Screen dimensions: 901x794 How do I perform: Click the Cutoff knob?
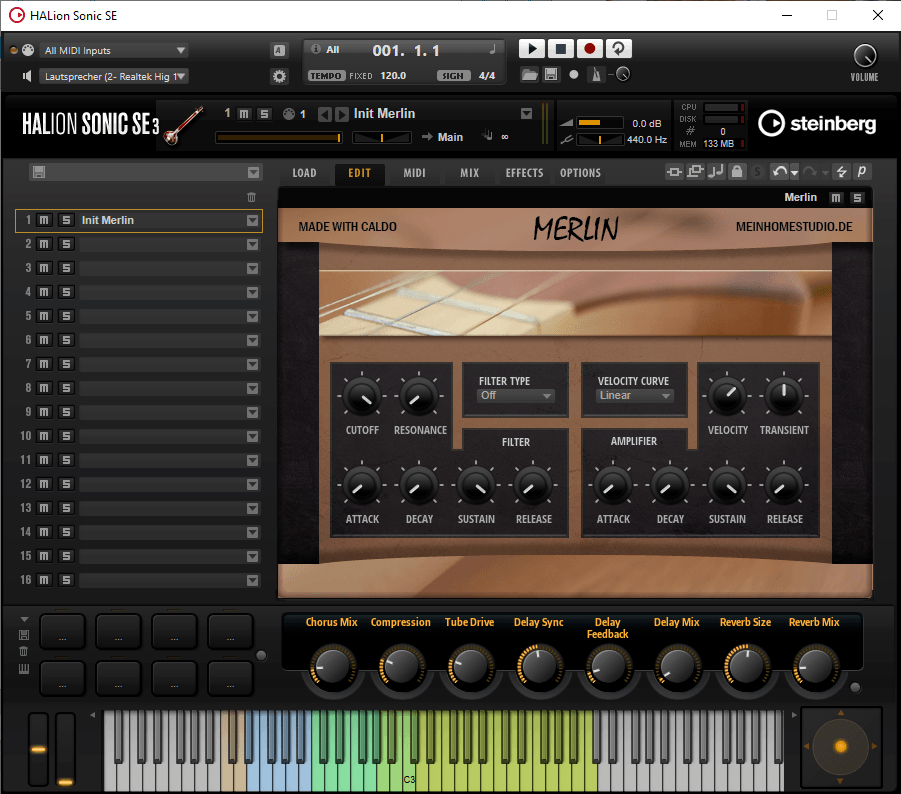tap(362, 397)
